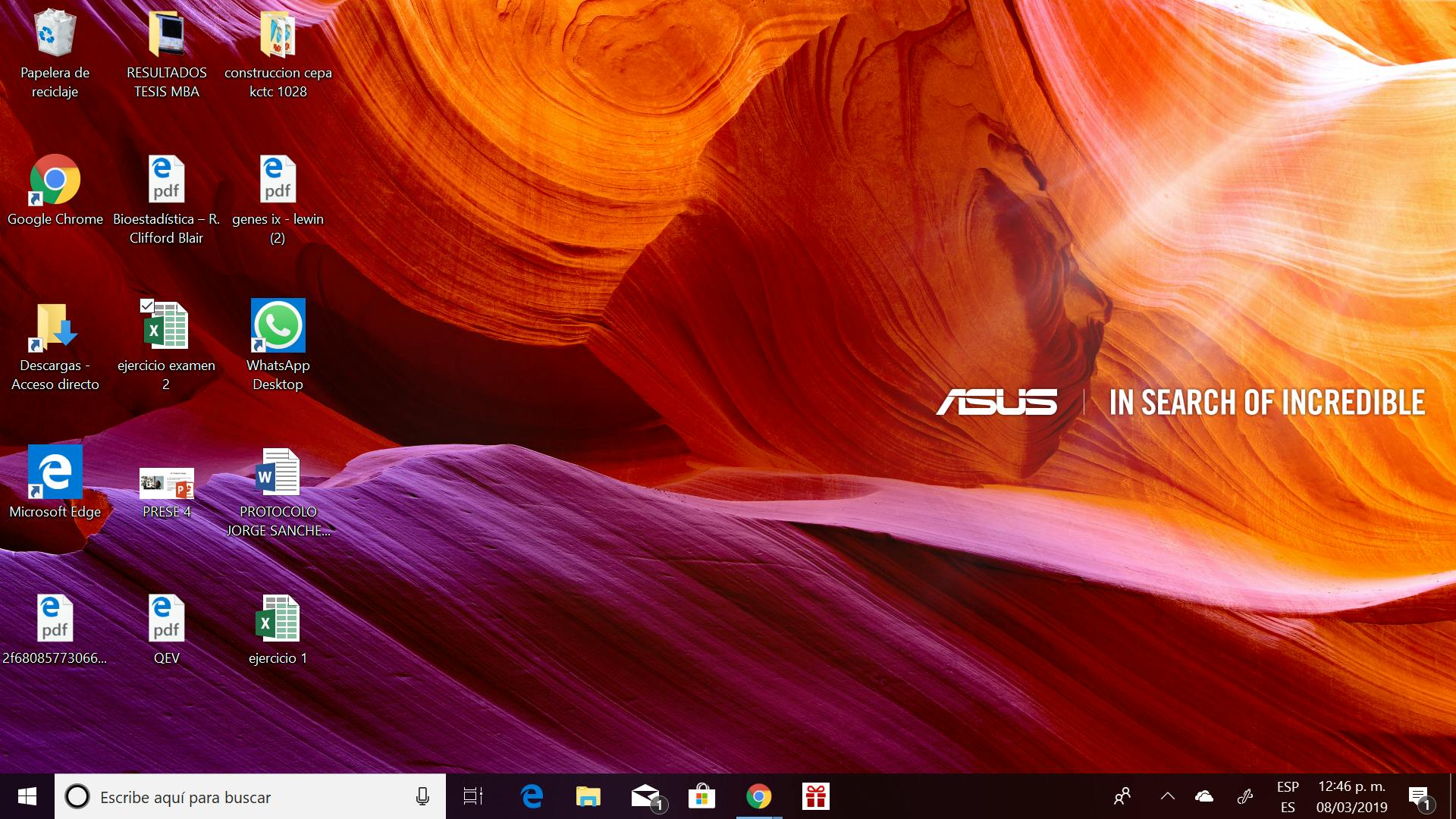Screen dimensions: 1456x819
Task: Select the ejercicio examen 2 Excel file
Action: click(x=166, y=346)
